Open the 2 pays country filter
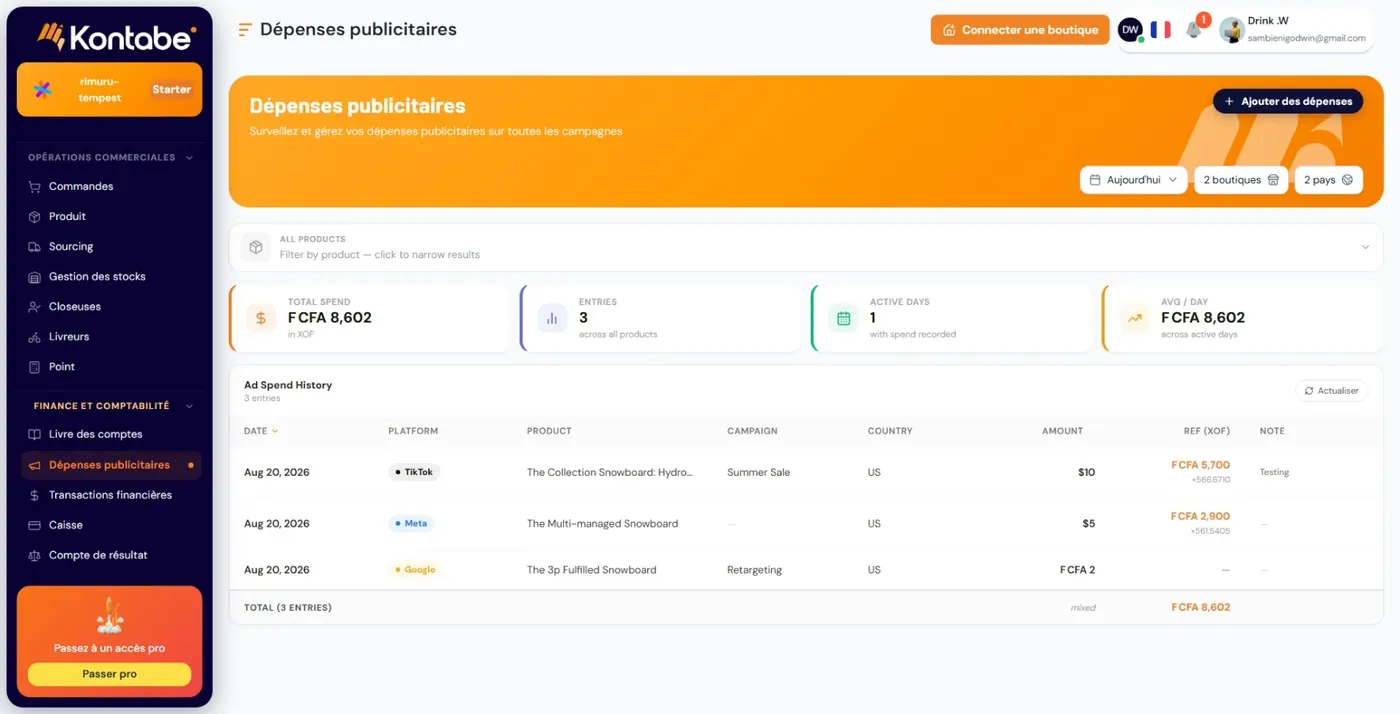 coord(1328,180)
